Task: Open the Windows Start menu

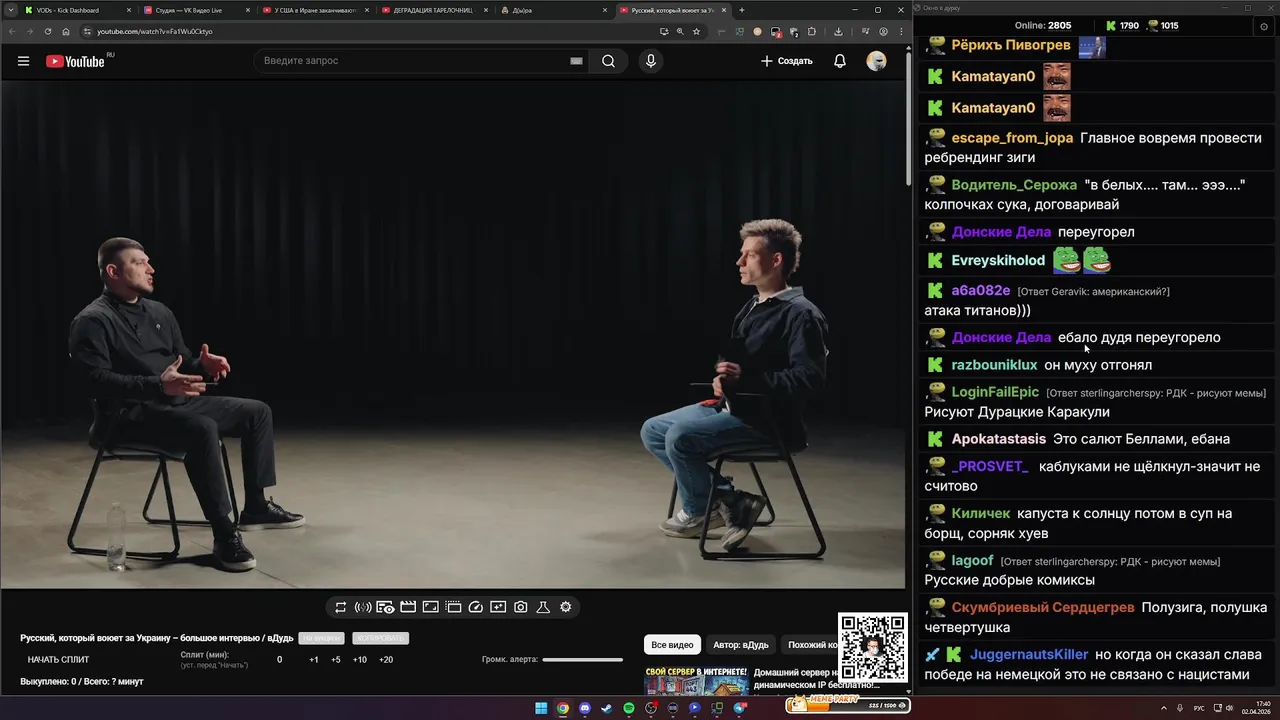Action: (541, 708)
